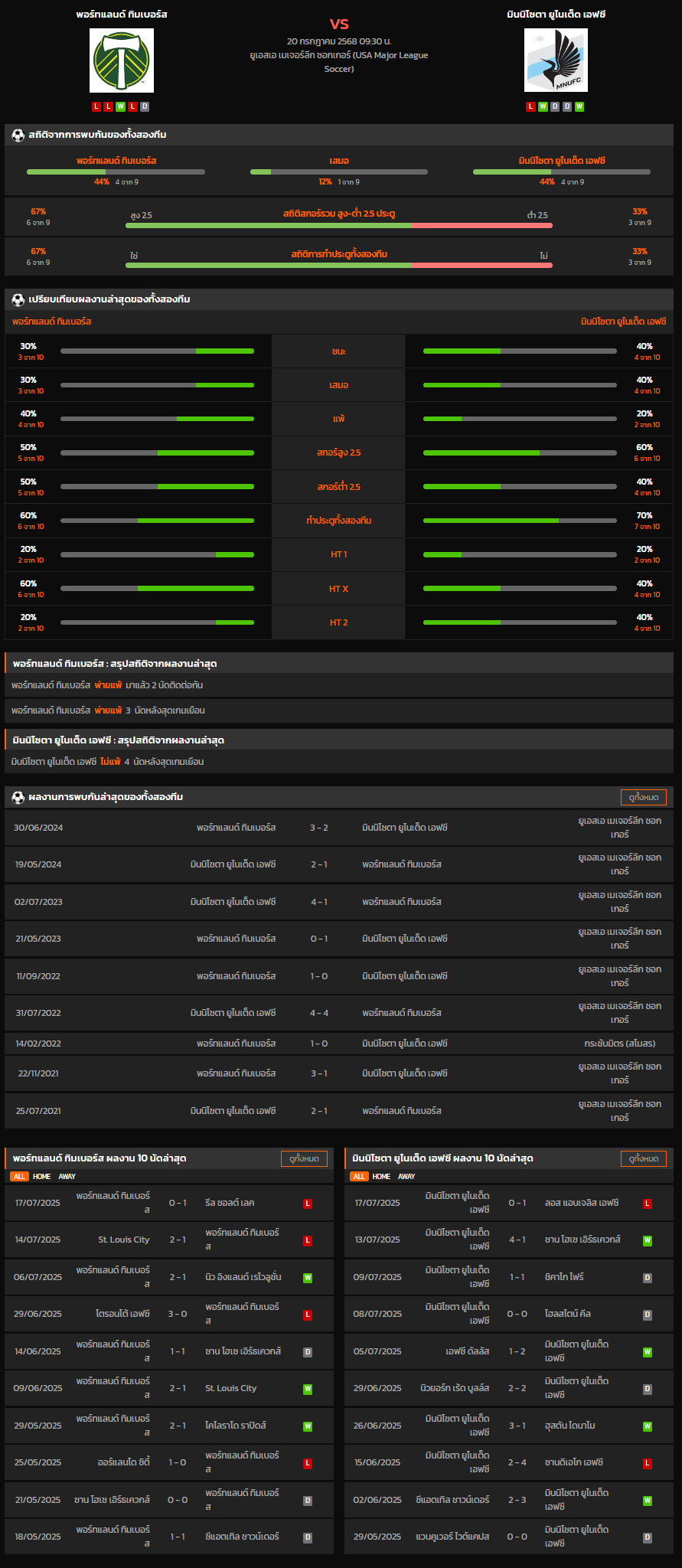Select HOME tab in Portland last 10 matches
This screenshot has height=1568, width=682.
(x=41, y=1177)
